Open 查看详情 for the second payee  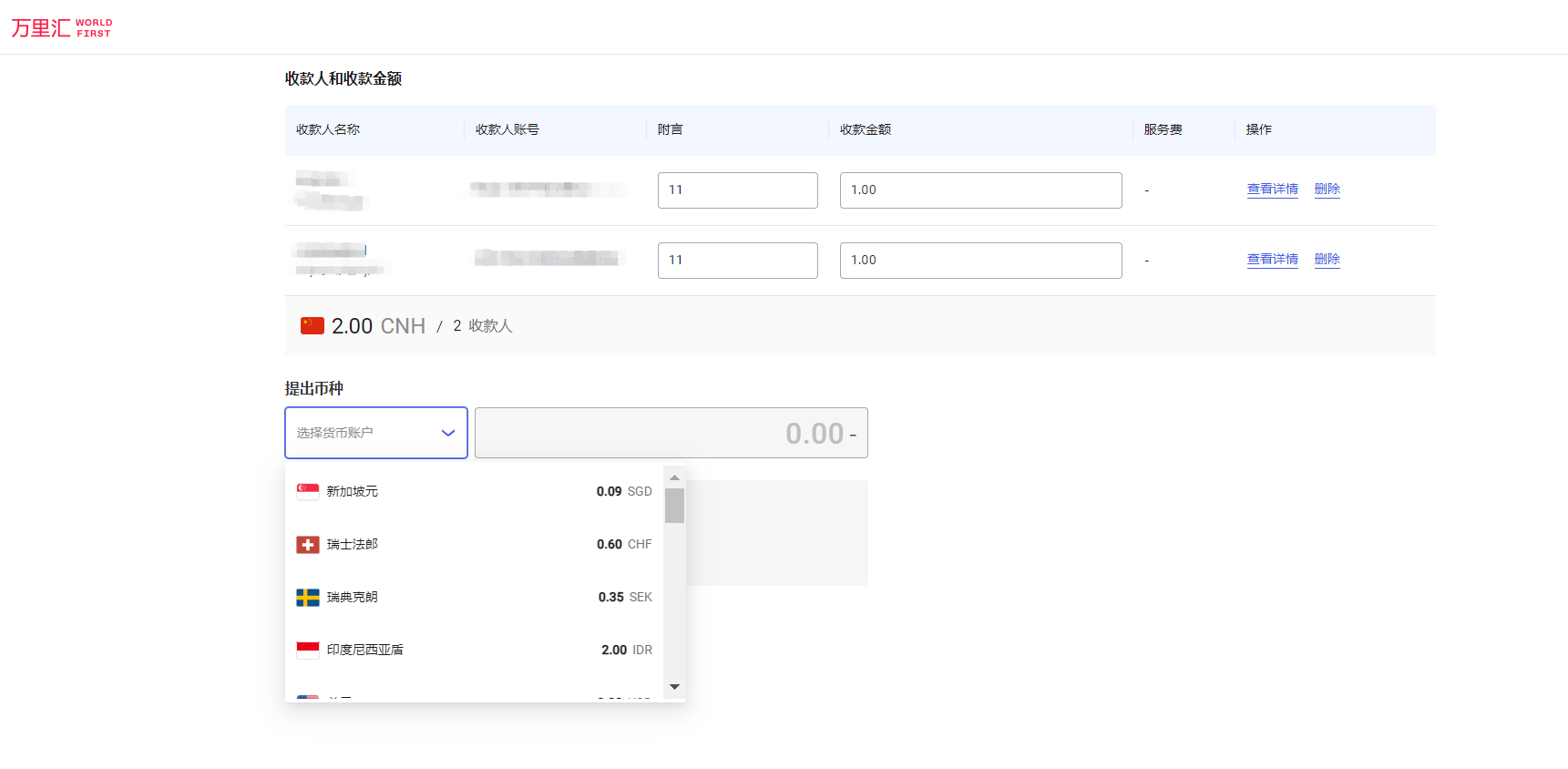1272,260
